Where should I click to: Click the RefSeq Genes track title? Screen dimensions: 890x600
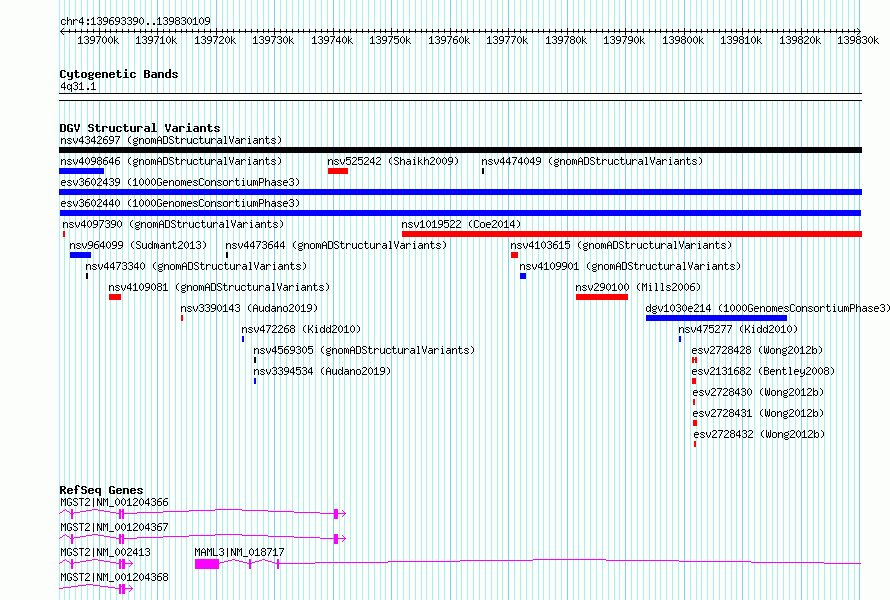(x=101, y=490)
